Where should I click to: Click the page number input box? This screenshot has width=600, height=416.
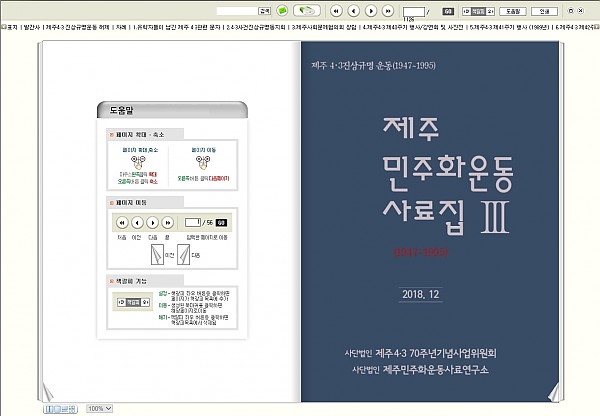[x=414, y=11]
